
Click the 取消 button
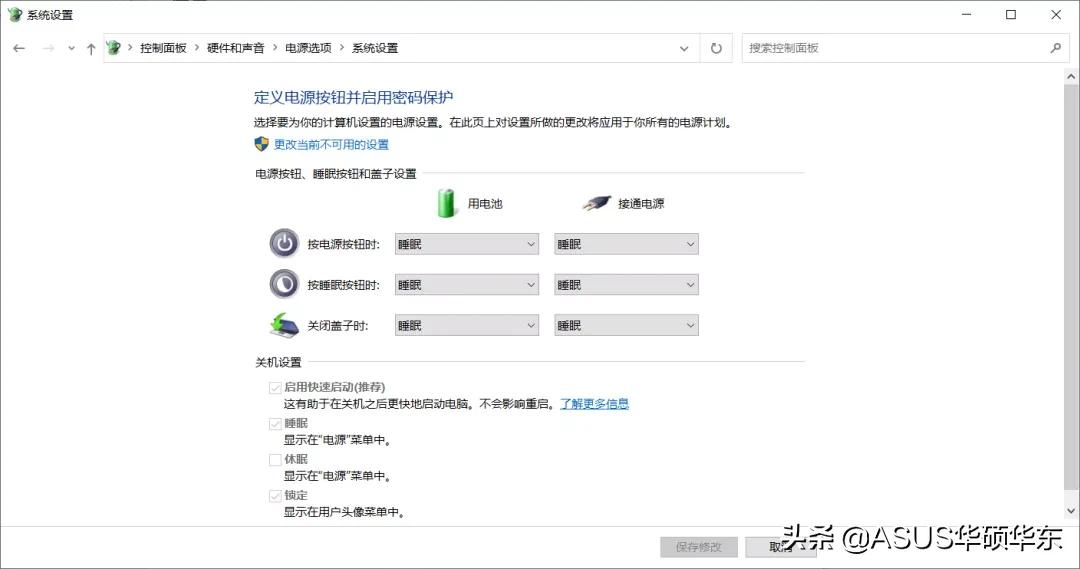coord(781,547)
